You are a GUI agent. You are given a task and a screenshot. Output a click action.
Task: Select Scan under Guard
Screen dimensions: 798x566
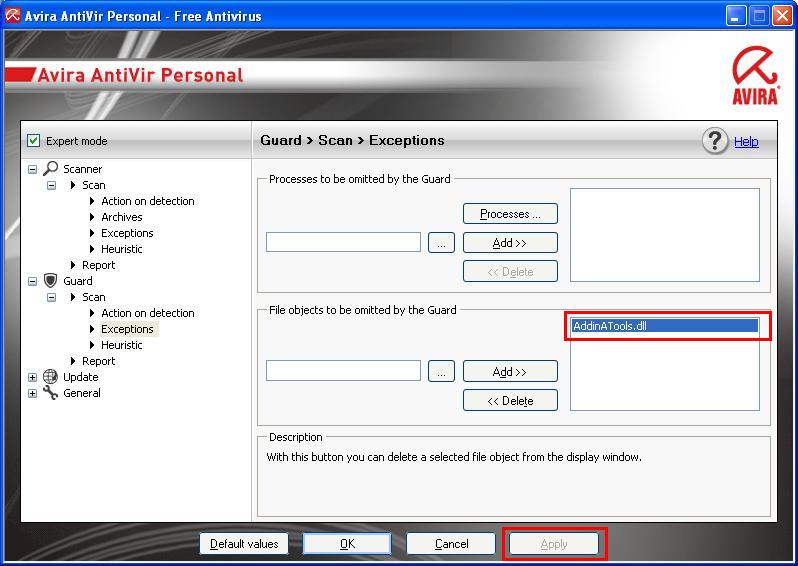(x=94, y=297)
